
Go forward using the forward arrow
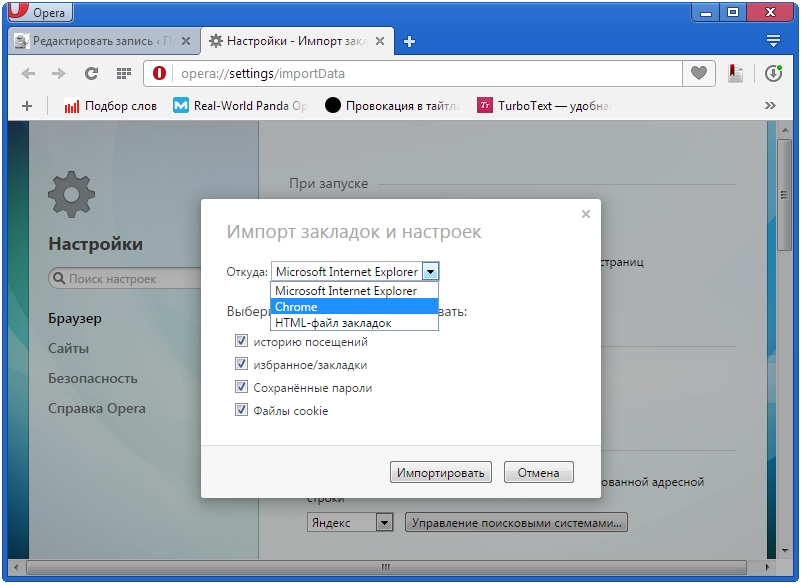click(59, 74)
